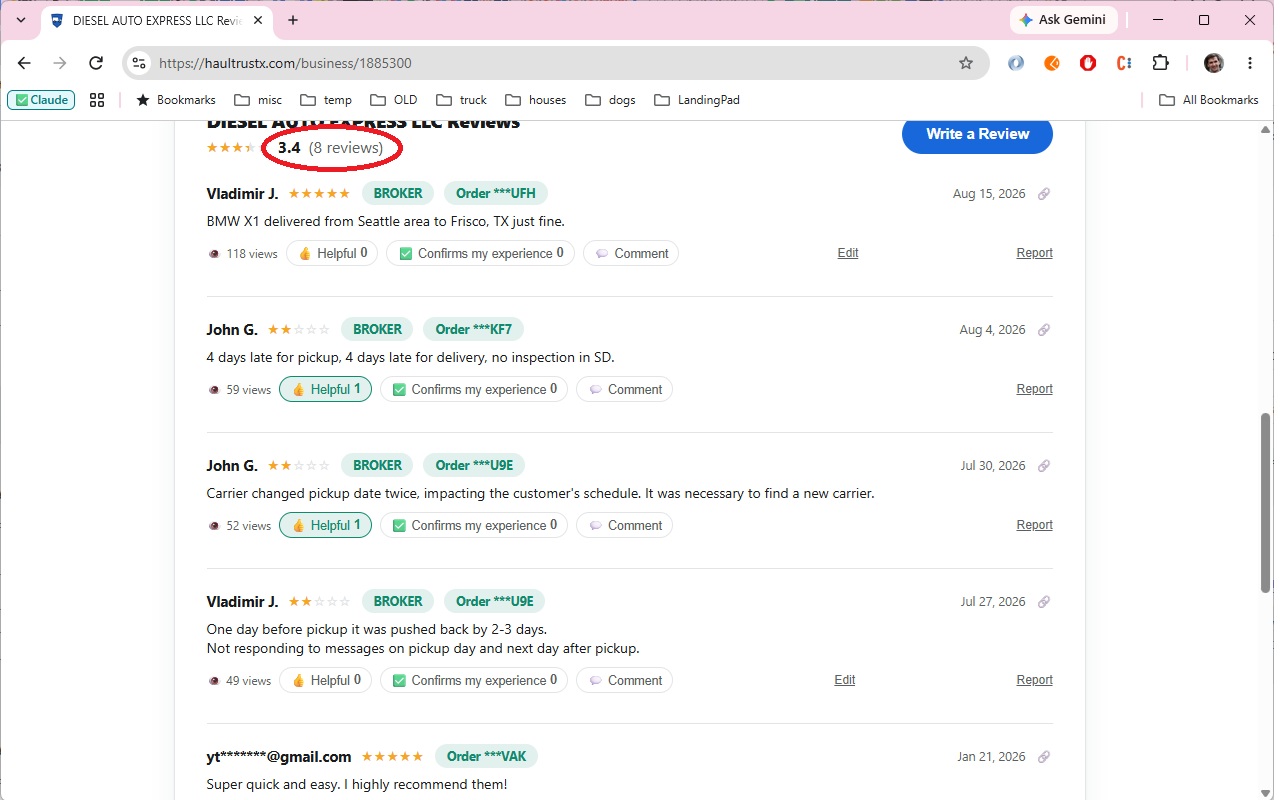
Task: Mark the Aug 15 Vladimir J. review Helpful
Action: pos(332,253)
